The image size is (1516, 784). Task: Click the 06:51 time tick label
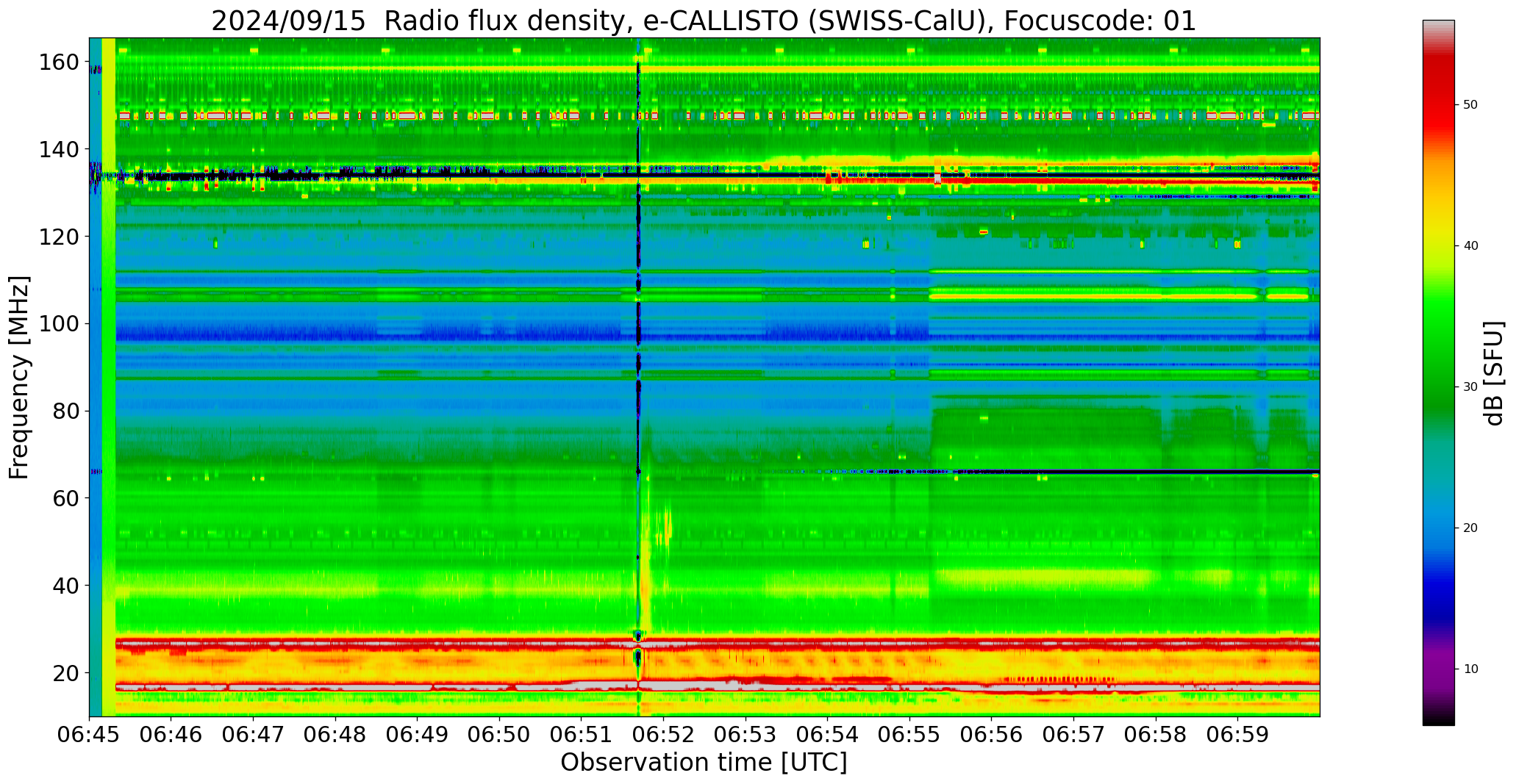point(582,736)
